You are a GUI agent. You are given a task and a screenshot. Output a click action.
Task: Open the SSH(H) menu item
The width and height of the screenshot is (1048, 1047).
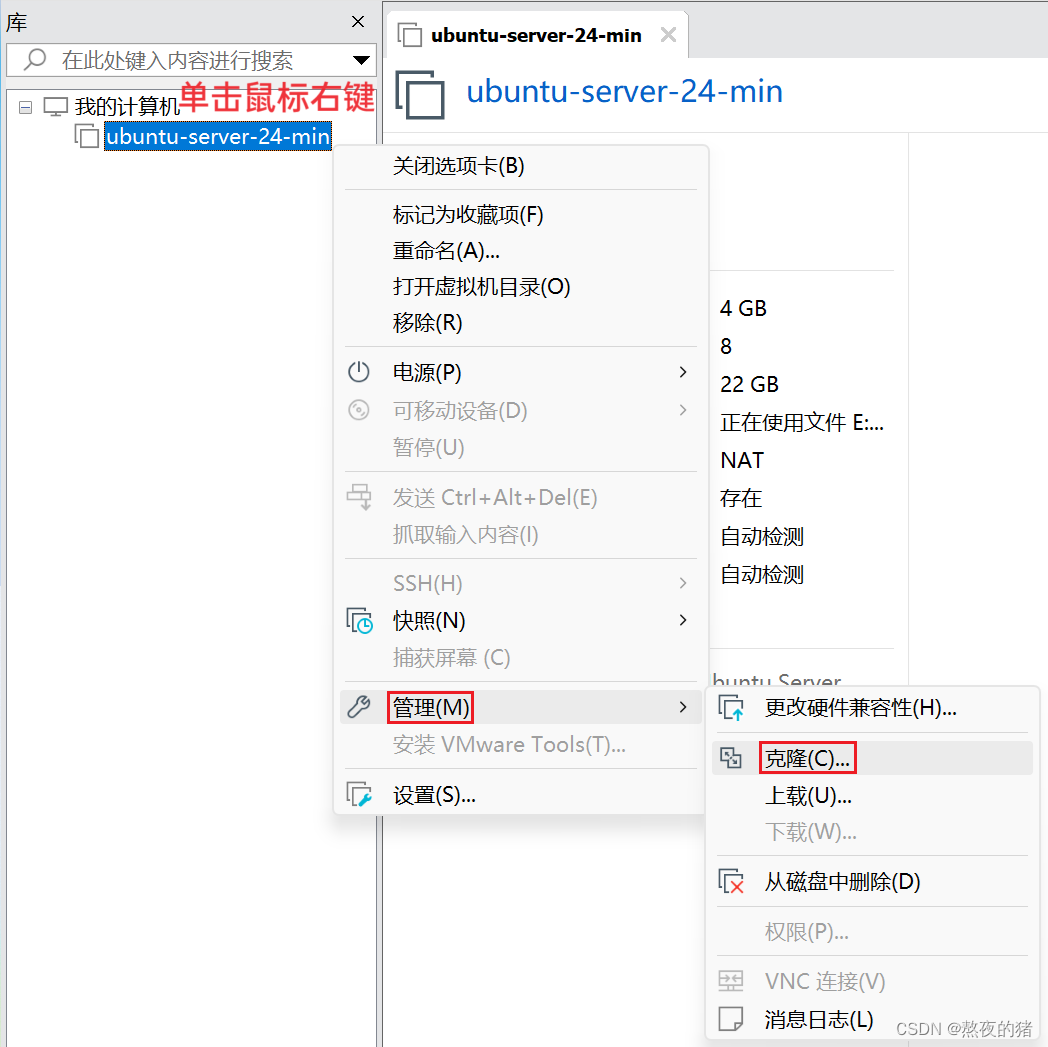(521, 583)
